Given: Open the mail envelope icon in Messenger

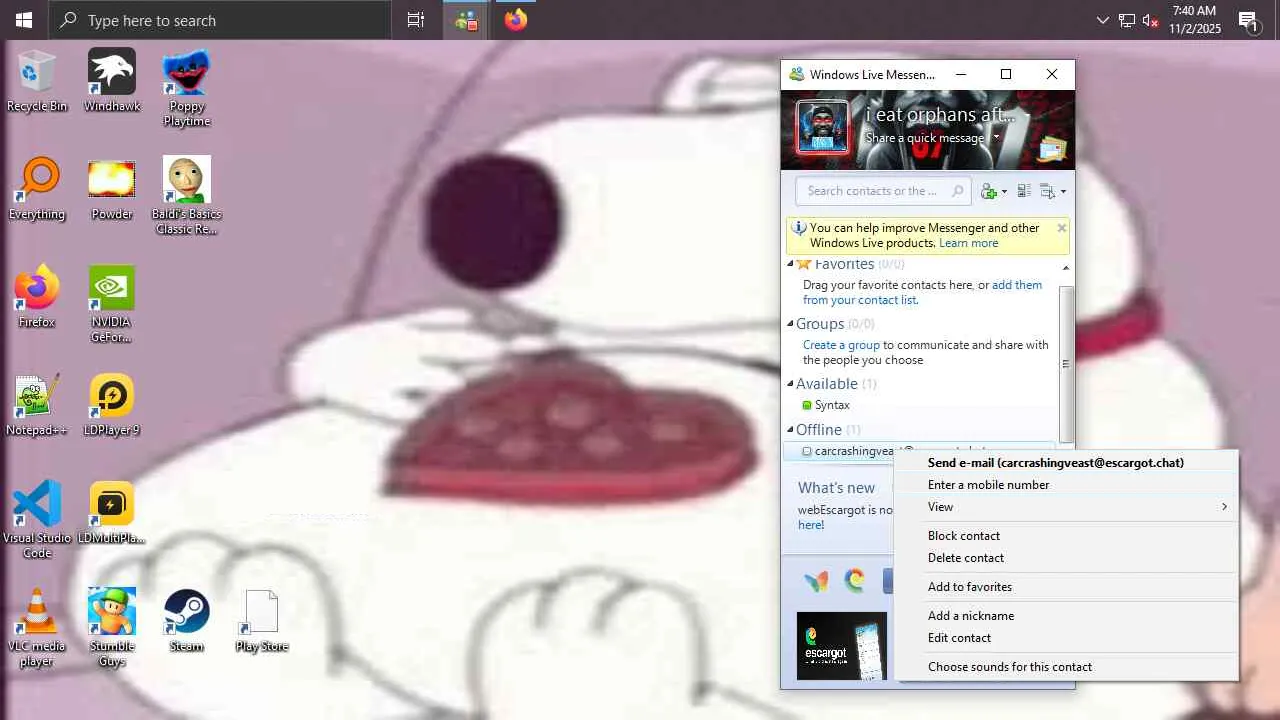Looking at the screenshot, I should click(x=1052, y=149).
